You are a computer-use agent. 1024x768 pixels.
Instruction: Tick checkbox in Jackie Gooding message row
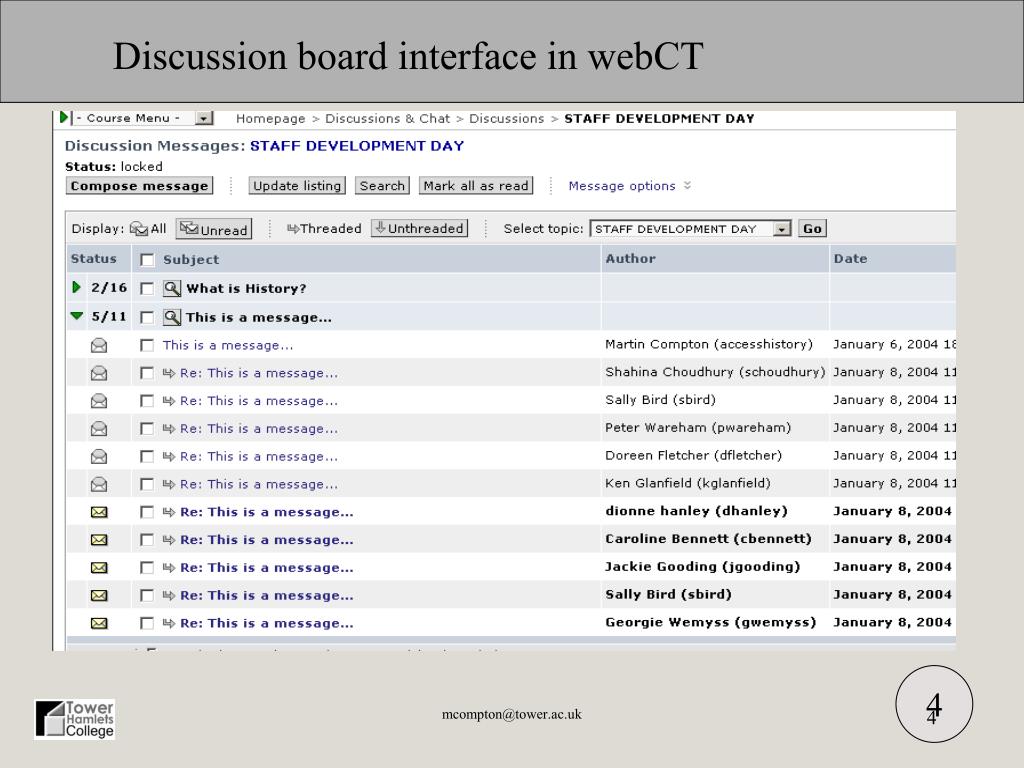(148, 568)
